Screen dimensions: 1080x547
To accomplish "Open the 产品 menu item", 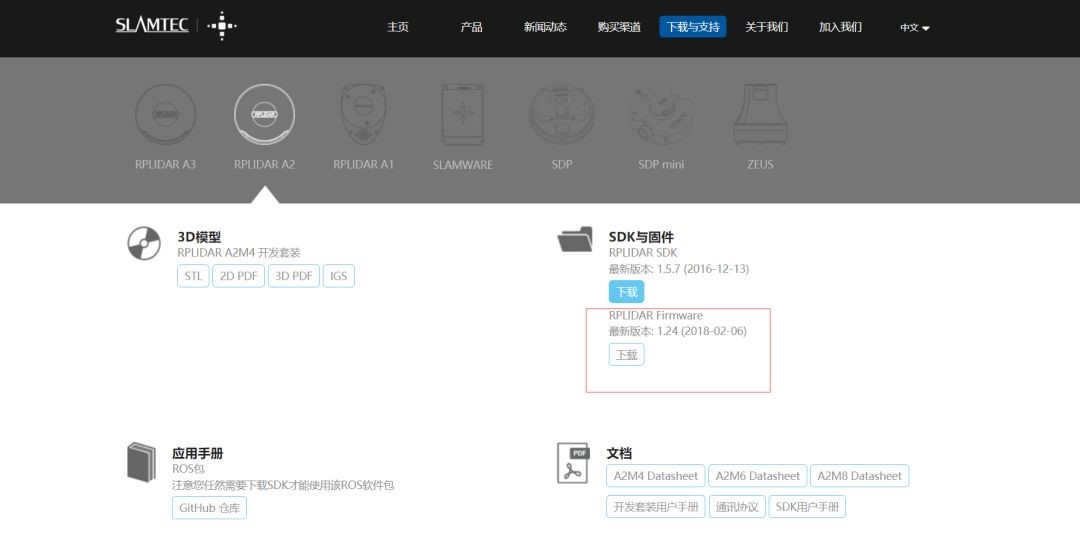I will [472, 27].
